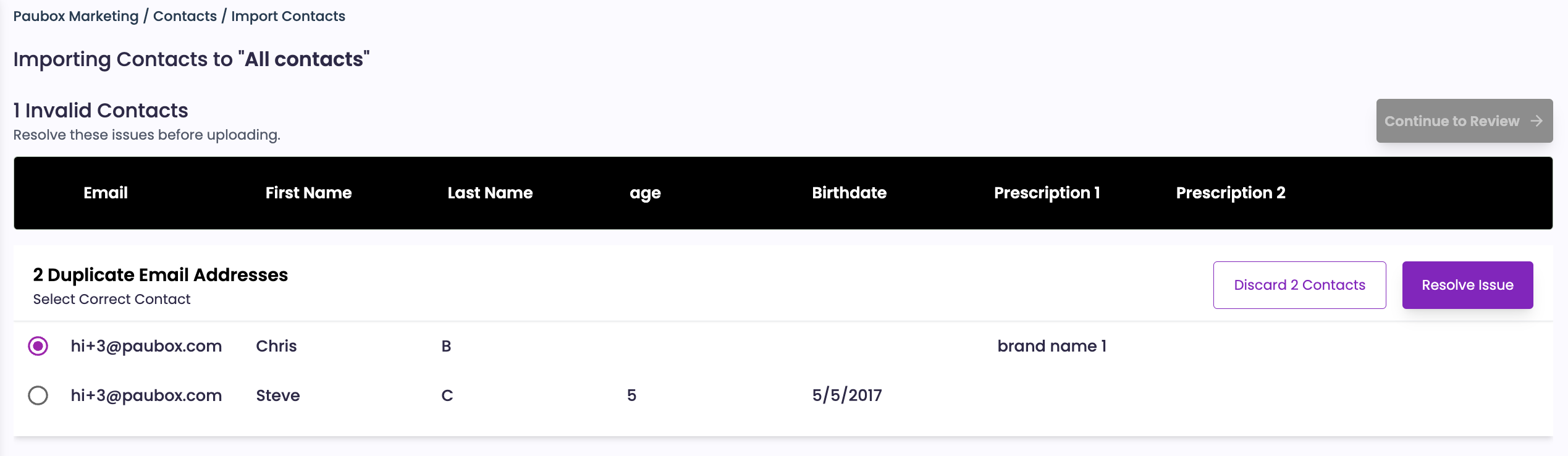Screen dimensions: 1568x456
Task: Click the Last Name column header
Action: (490, 193)
